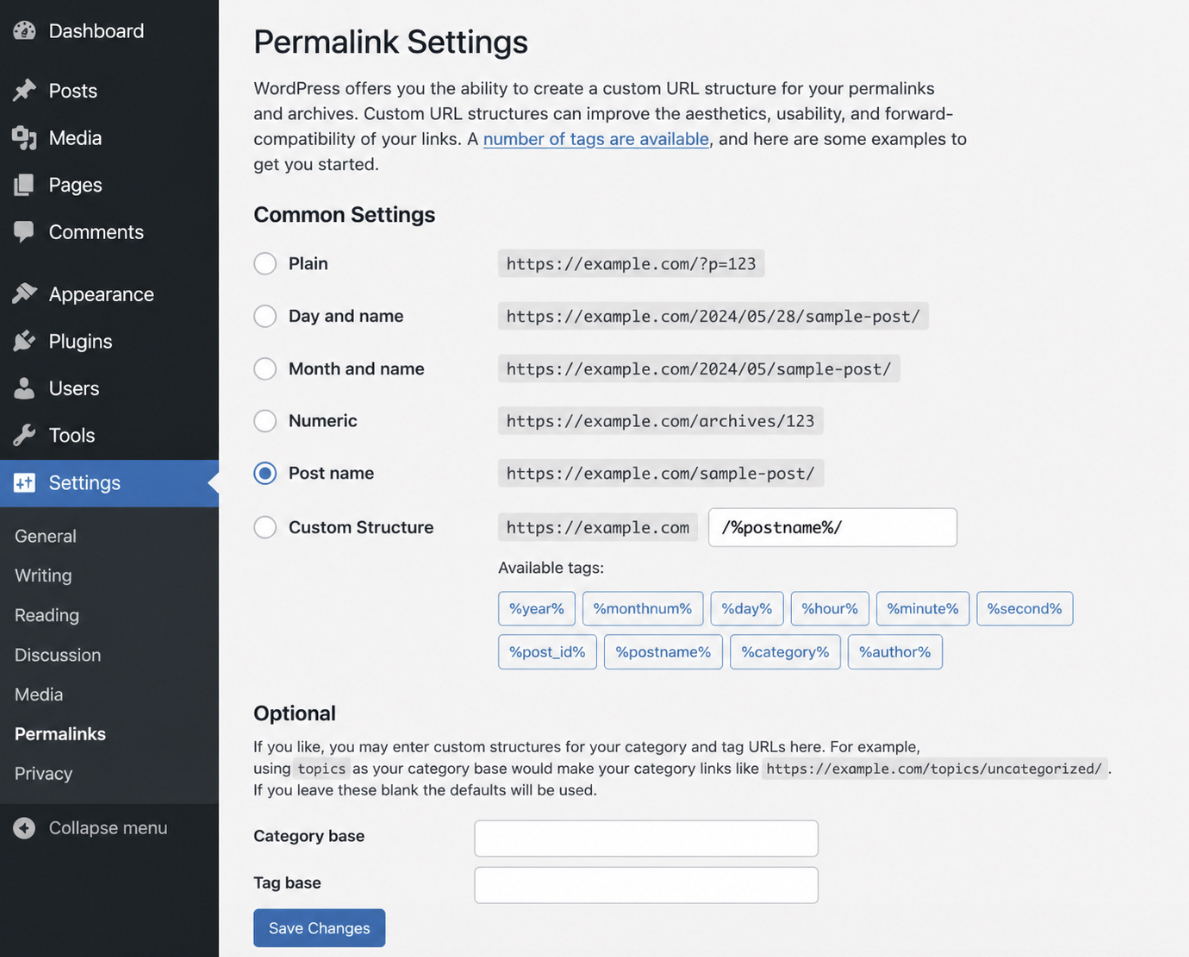
Task: Click the Appearance paintbrush icon
Action: tap(24, 294)
